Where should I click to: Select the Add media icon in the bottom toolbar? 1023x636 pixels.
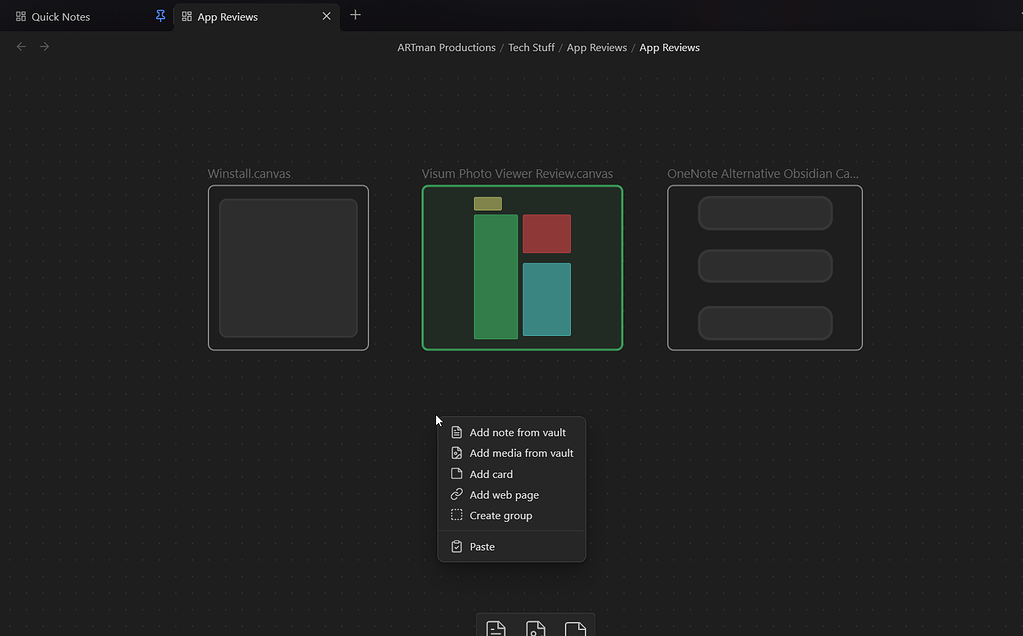coord(535,628)
